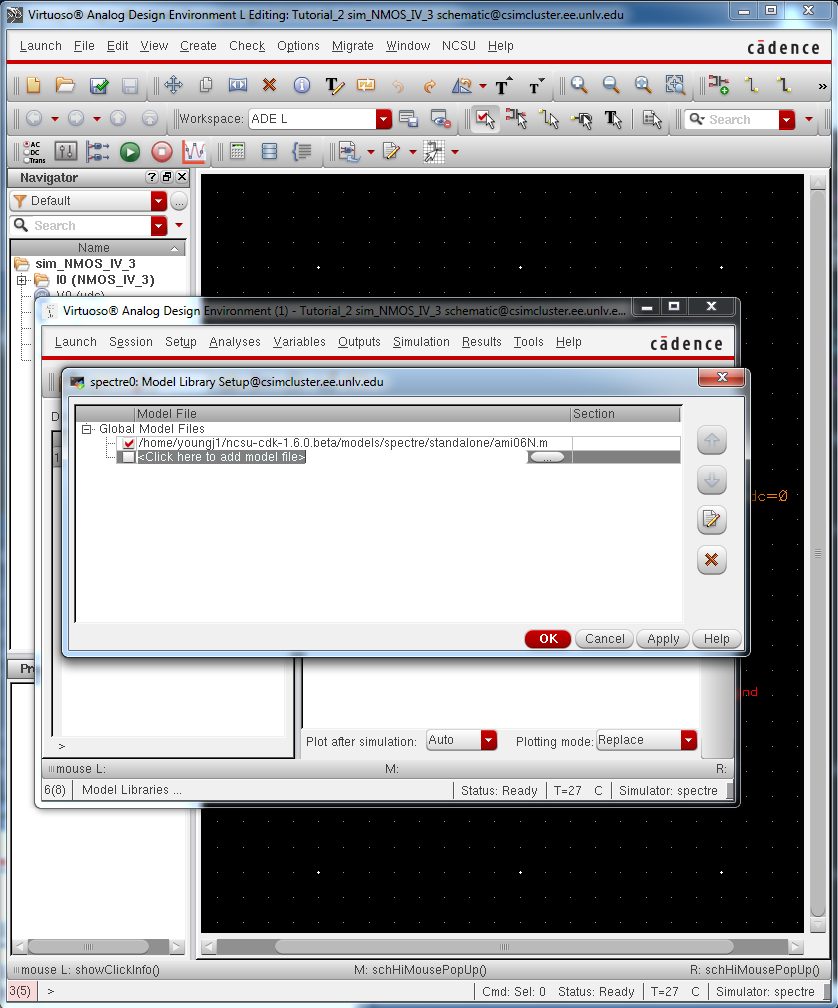The height and width of the screenshot is (1008, 838).
Task: Run the simulation with green play button
Action: pyautogui.click(x=130, y=151)
